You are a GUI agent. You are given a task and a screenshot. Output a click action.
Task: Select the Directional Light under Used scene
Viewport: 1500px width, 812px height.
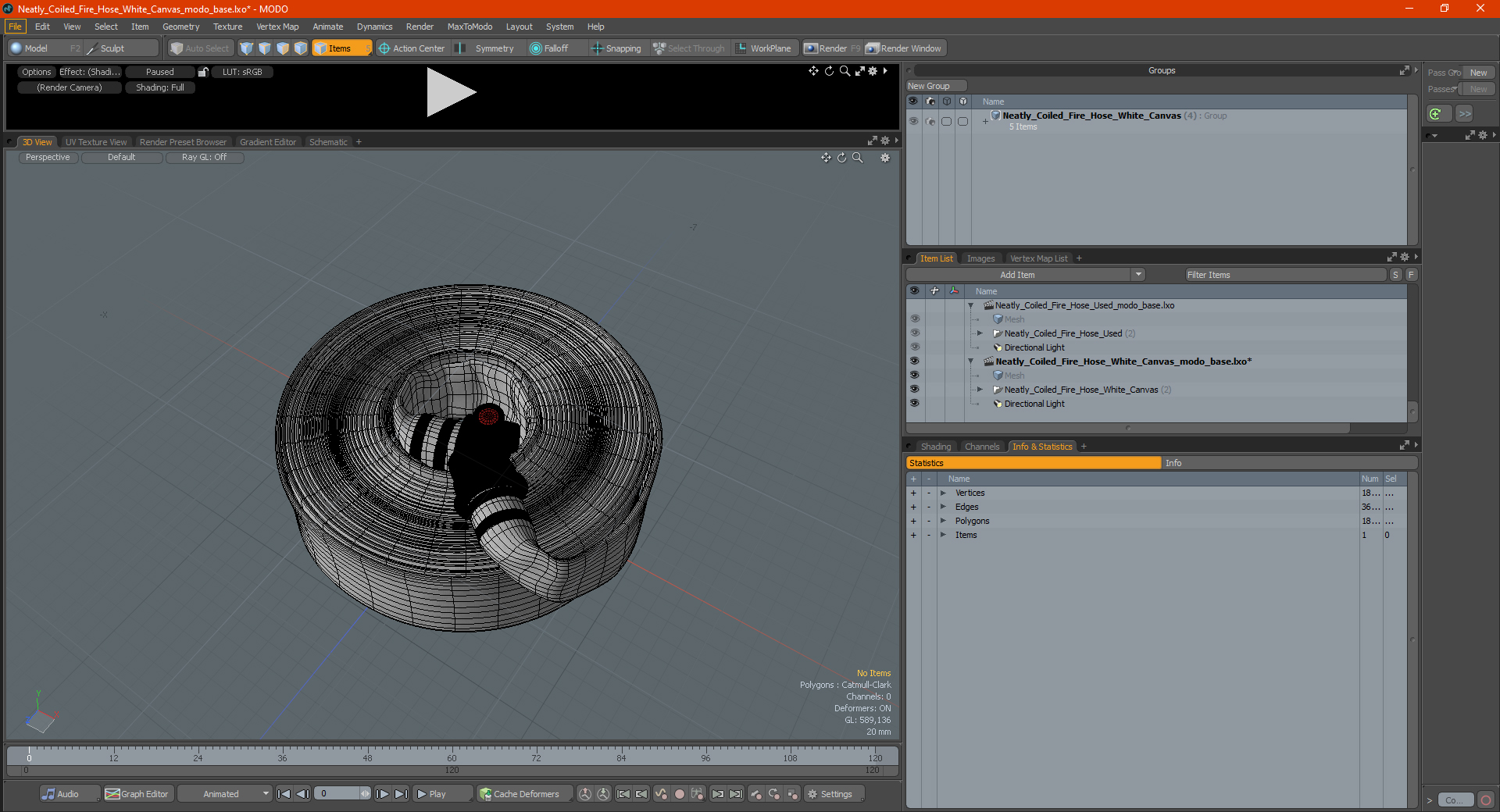tap(1034, 347)
